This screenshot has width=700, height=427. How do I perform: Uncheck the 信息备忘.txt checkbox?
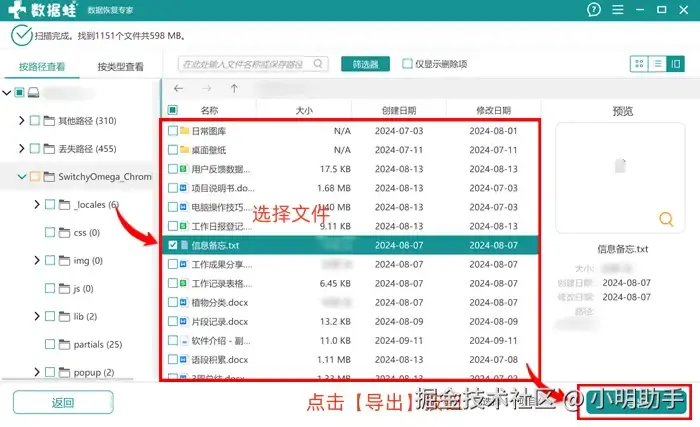point(173,245)
